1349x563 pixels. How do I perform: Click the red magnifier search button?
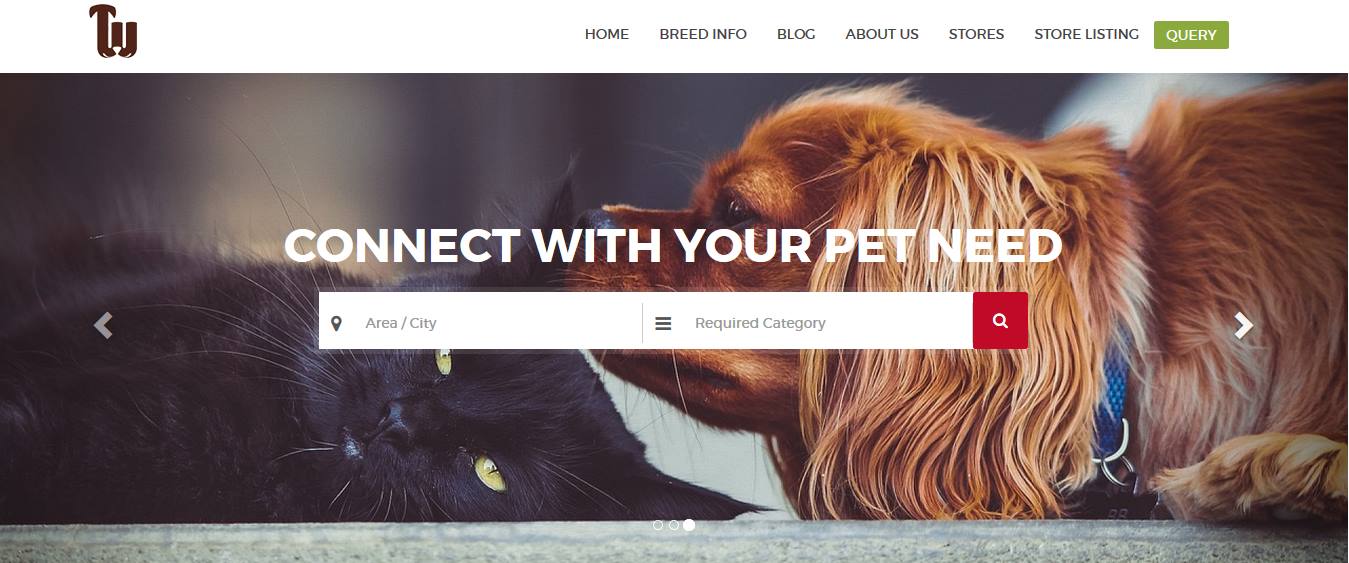pyautogui.click(x=1000, y=321)
